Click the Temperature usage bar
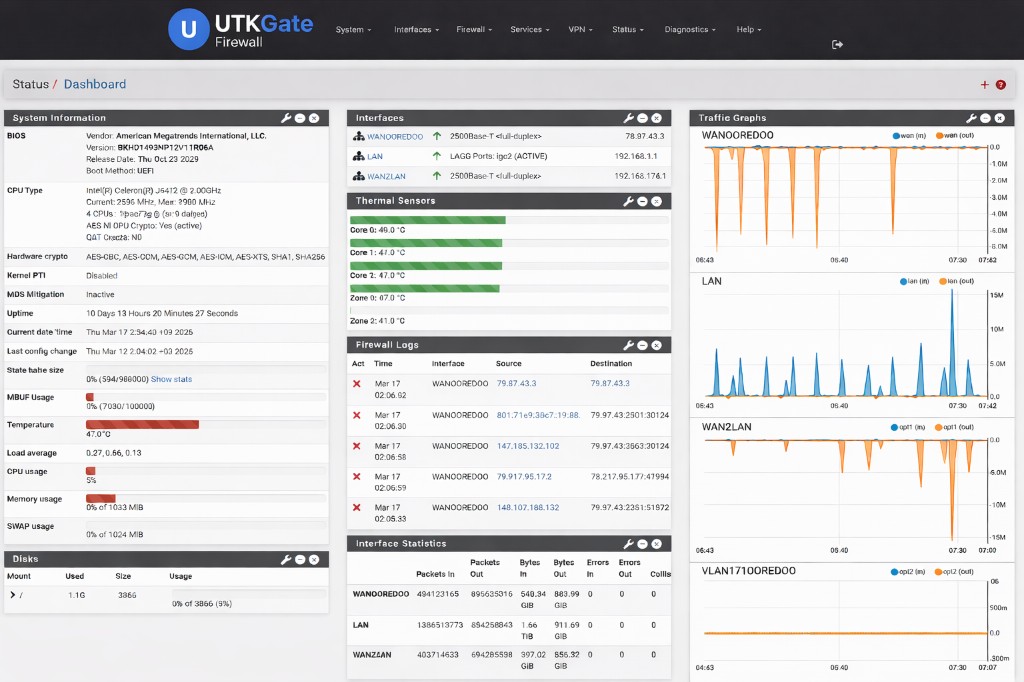 click(142, 424)
